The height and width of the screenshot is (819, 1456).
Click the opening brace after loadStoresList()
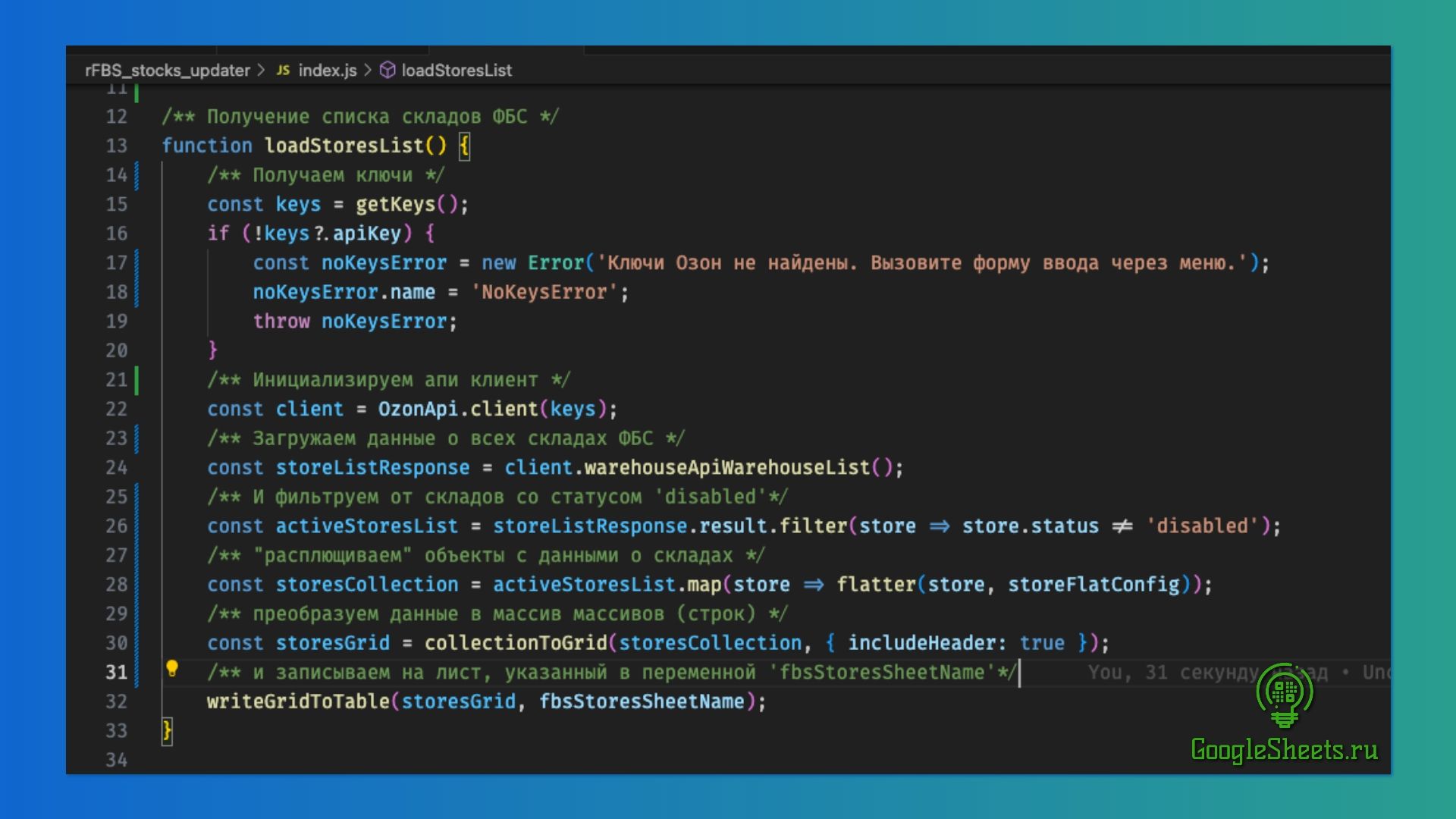[464, 146]
